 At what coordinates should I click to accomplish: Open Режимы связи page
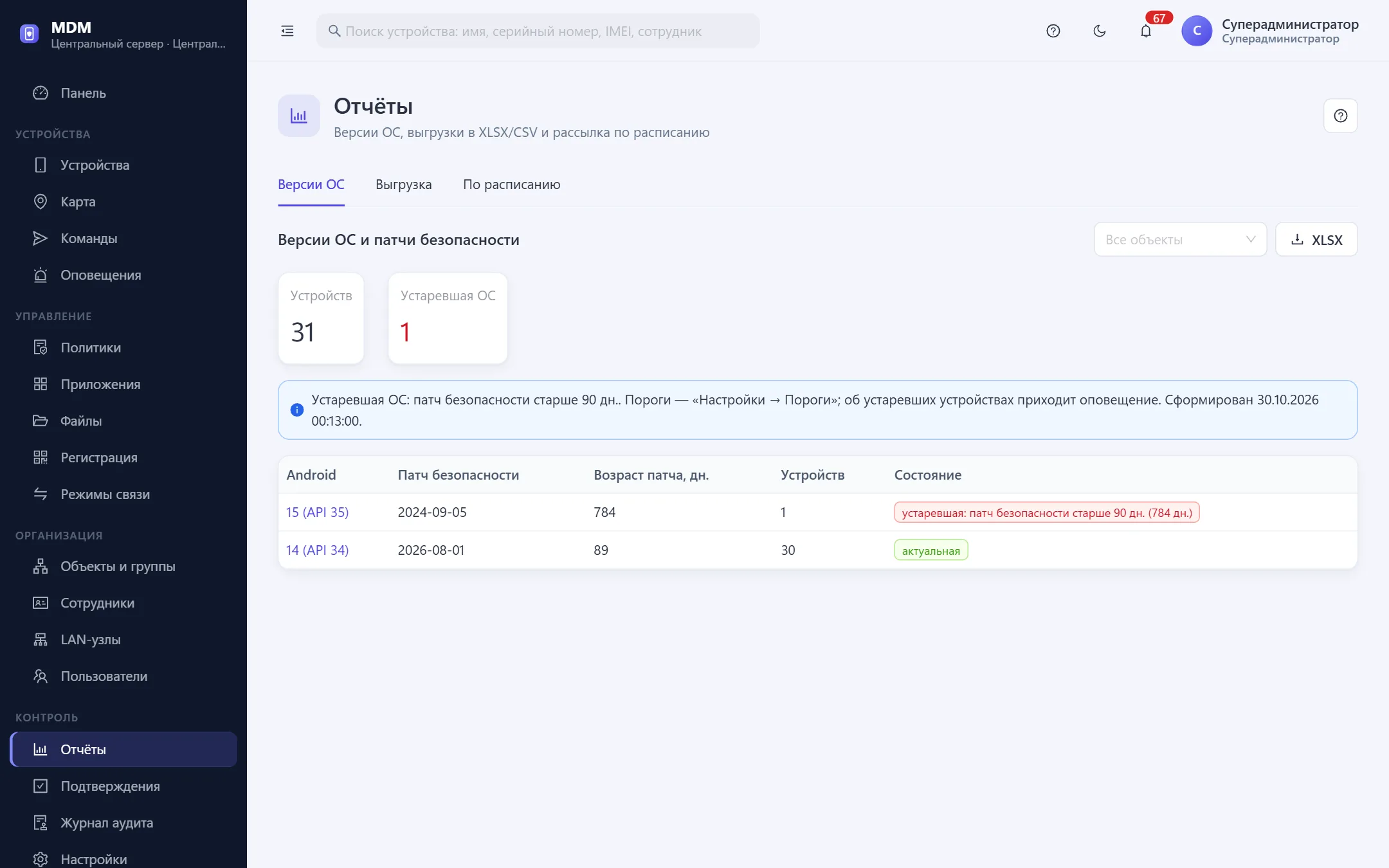pos(123,494)
